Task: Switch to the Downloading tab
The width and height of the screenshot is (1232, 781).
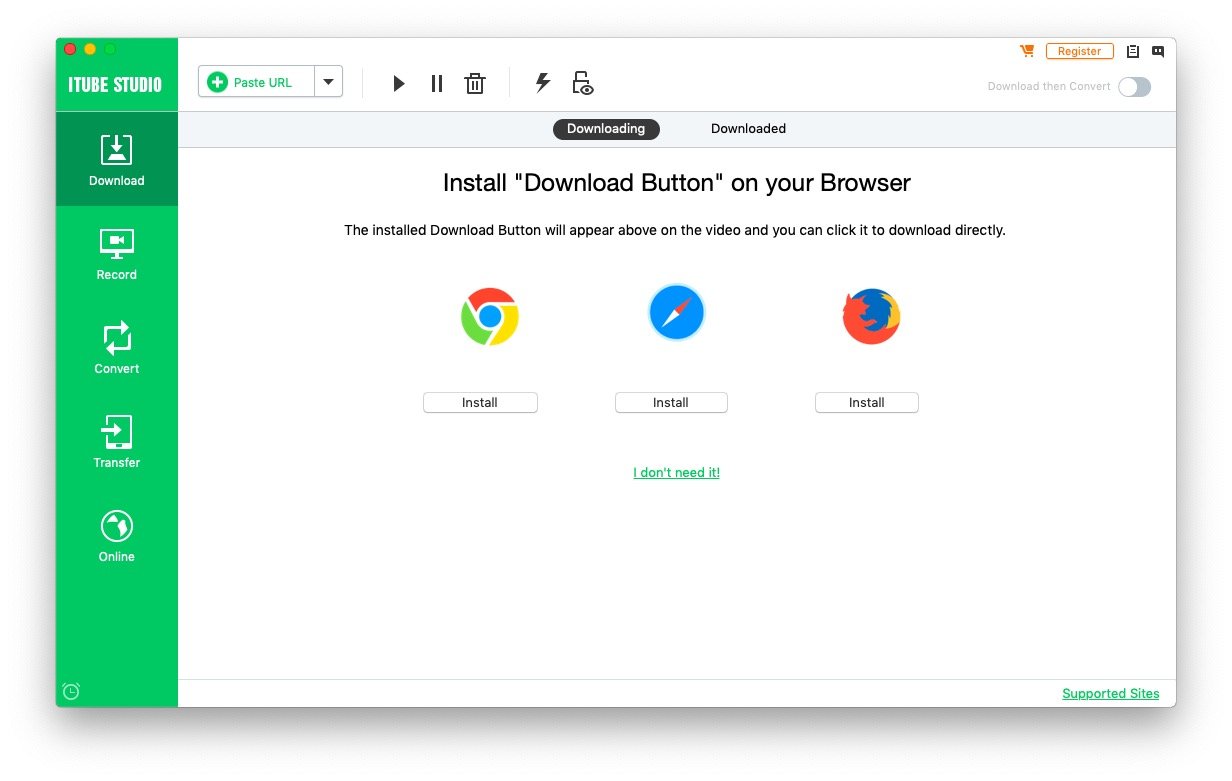Action: pos(606,129)
